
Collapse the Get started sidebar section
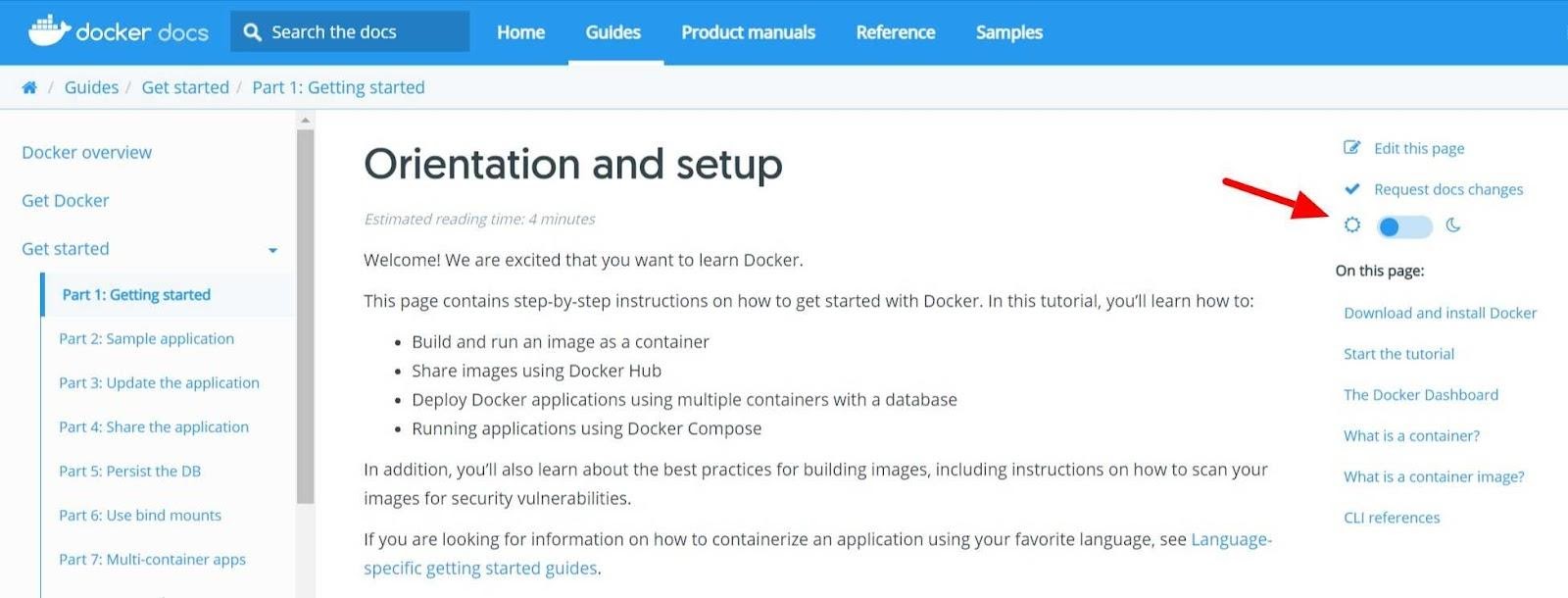point(272,250)
